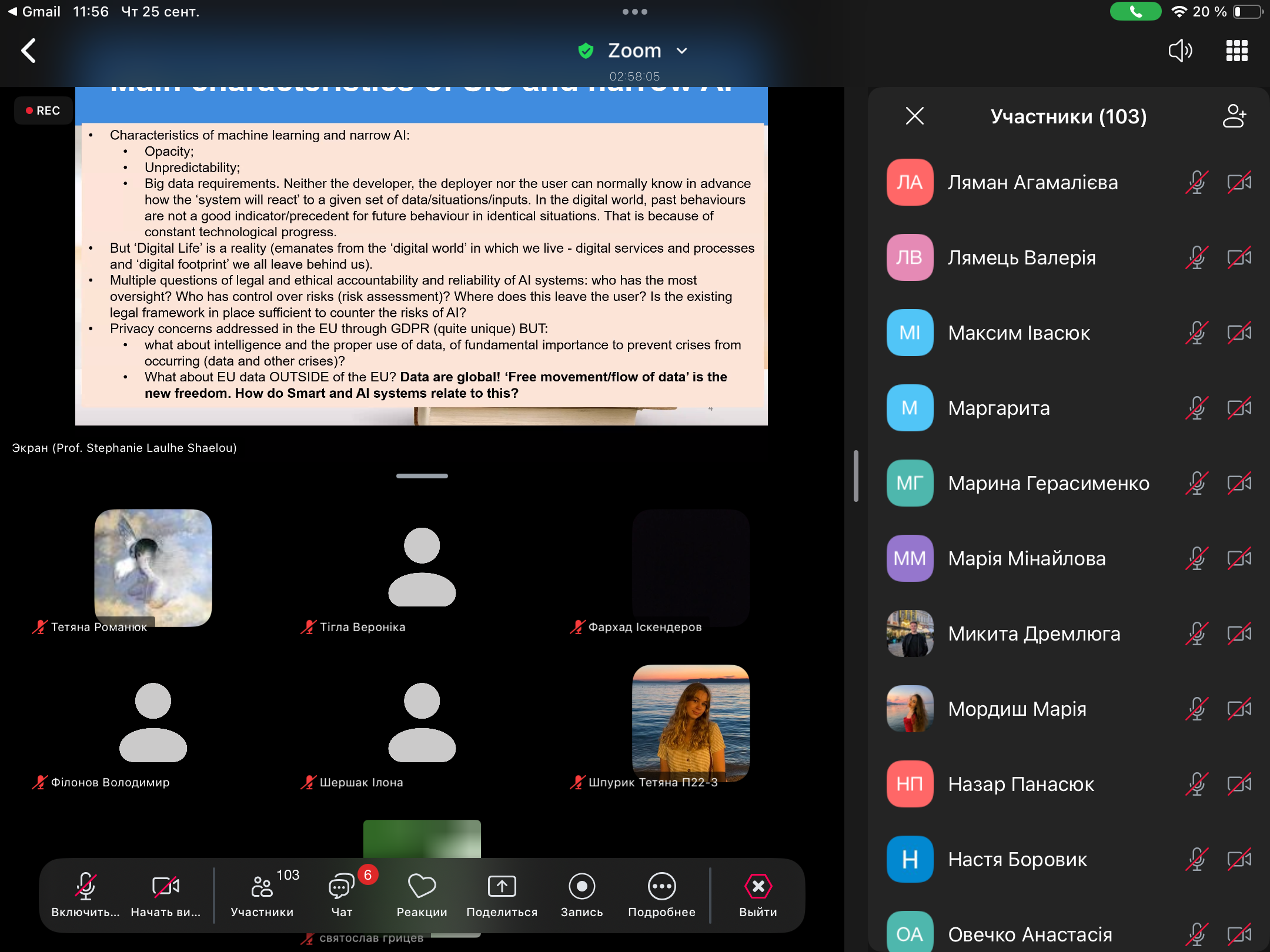This screenshot has height=952, width=1270.
Task: Open the Chat with 6 messages
Action: coord(342,887)
